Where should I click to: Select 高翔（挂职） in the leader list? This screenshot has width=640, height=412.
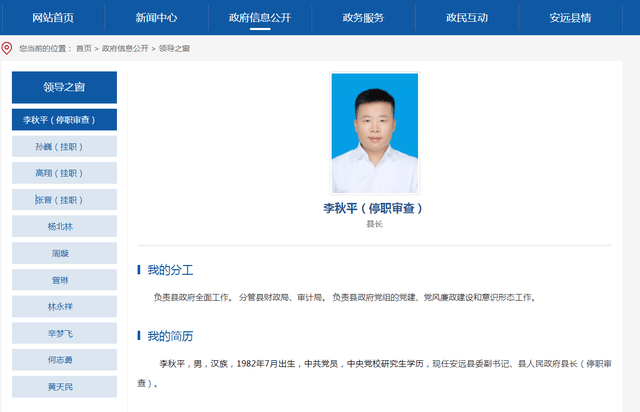coord(64,173)
